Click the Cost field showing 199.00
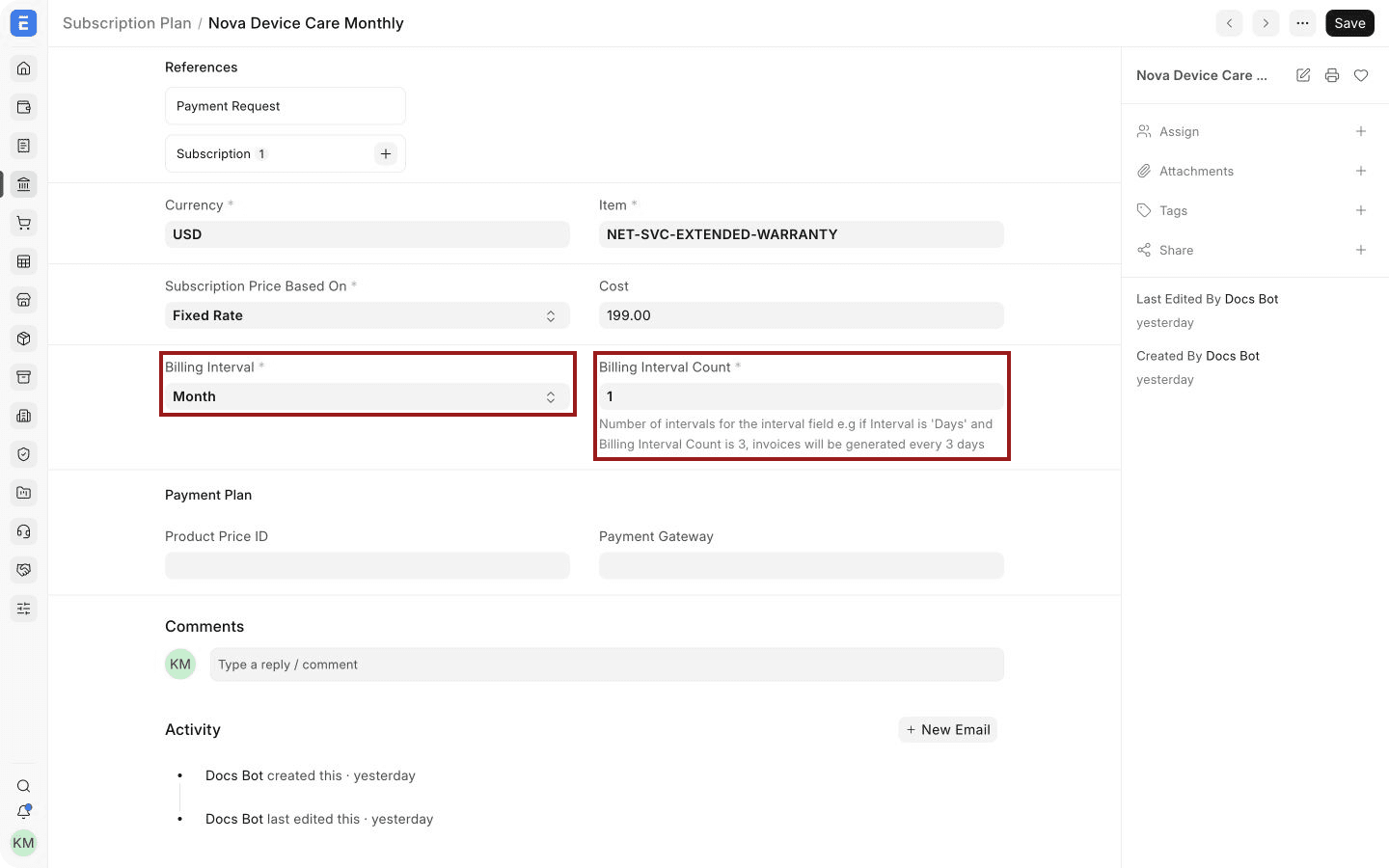Viewport: 1389px width, 868px height. [x=802, y=315]
